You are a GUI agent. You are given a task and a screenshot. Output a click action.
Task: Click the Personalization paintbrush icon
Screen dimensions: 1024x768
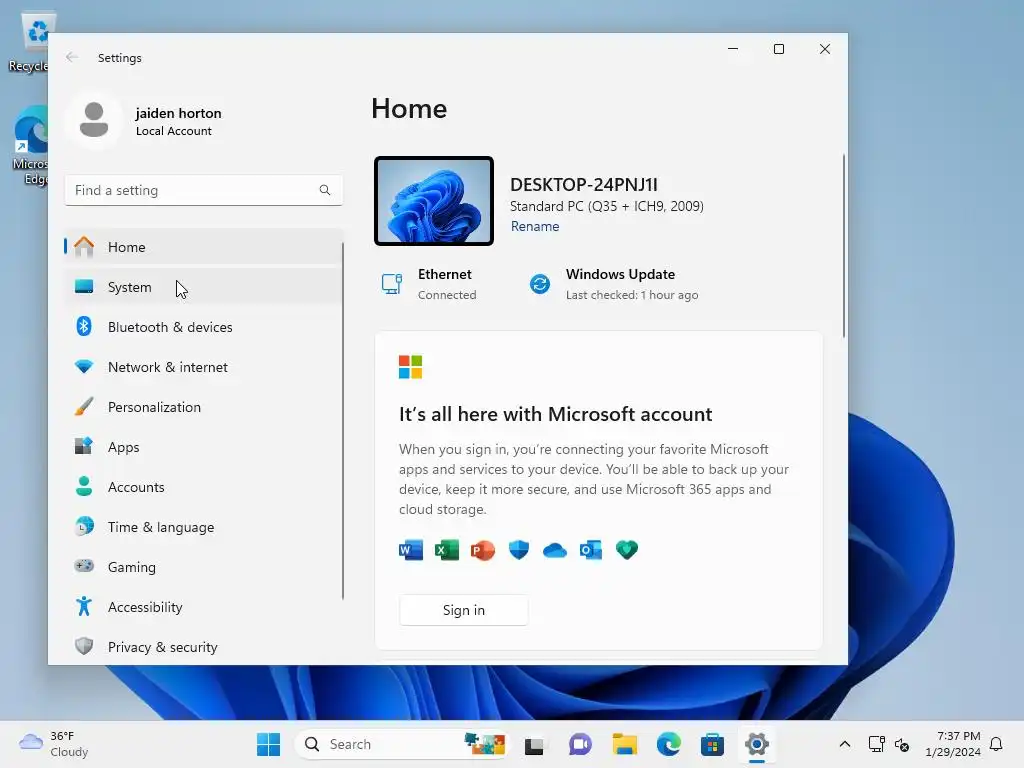click(84, 406)
